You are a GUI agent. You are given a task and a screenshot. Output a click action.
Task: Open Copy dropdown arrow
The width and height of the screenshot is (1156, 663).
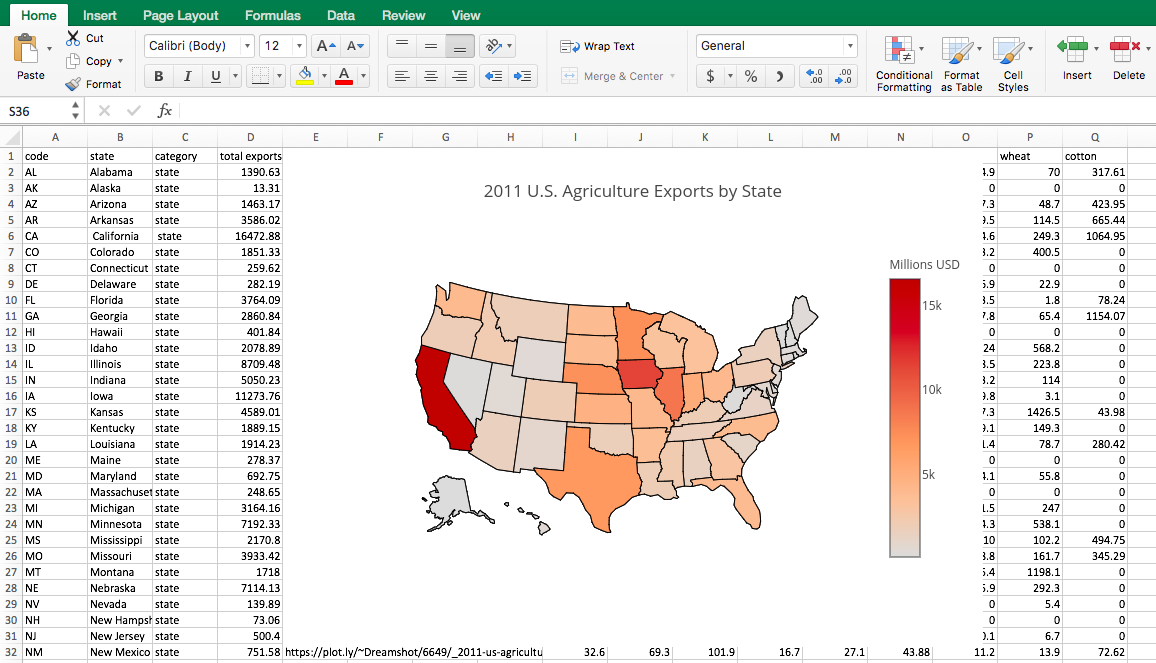tap(120, 61)
